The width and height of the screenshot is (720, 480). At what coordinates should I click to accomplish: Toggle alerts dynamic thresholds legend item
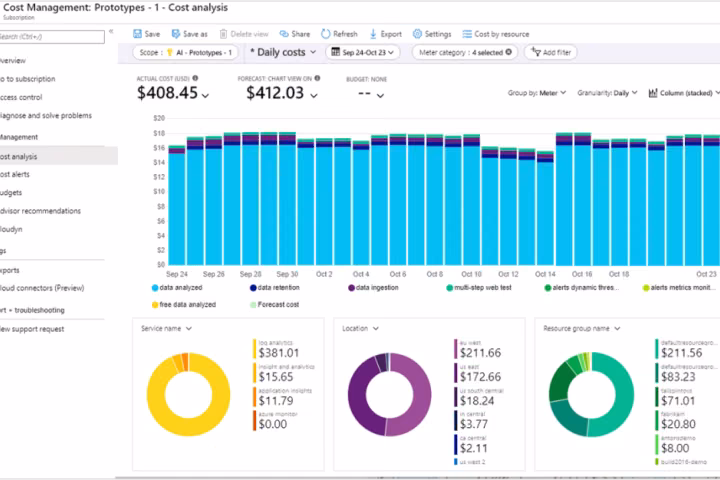pos(581,288)
